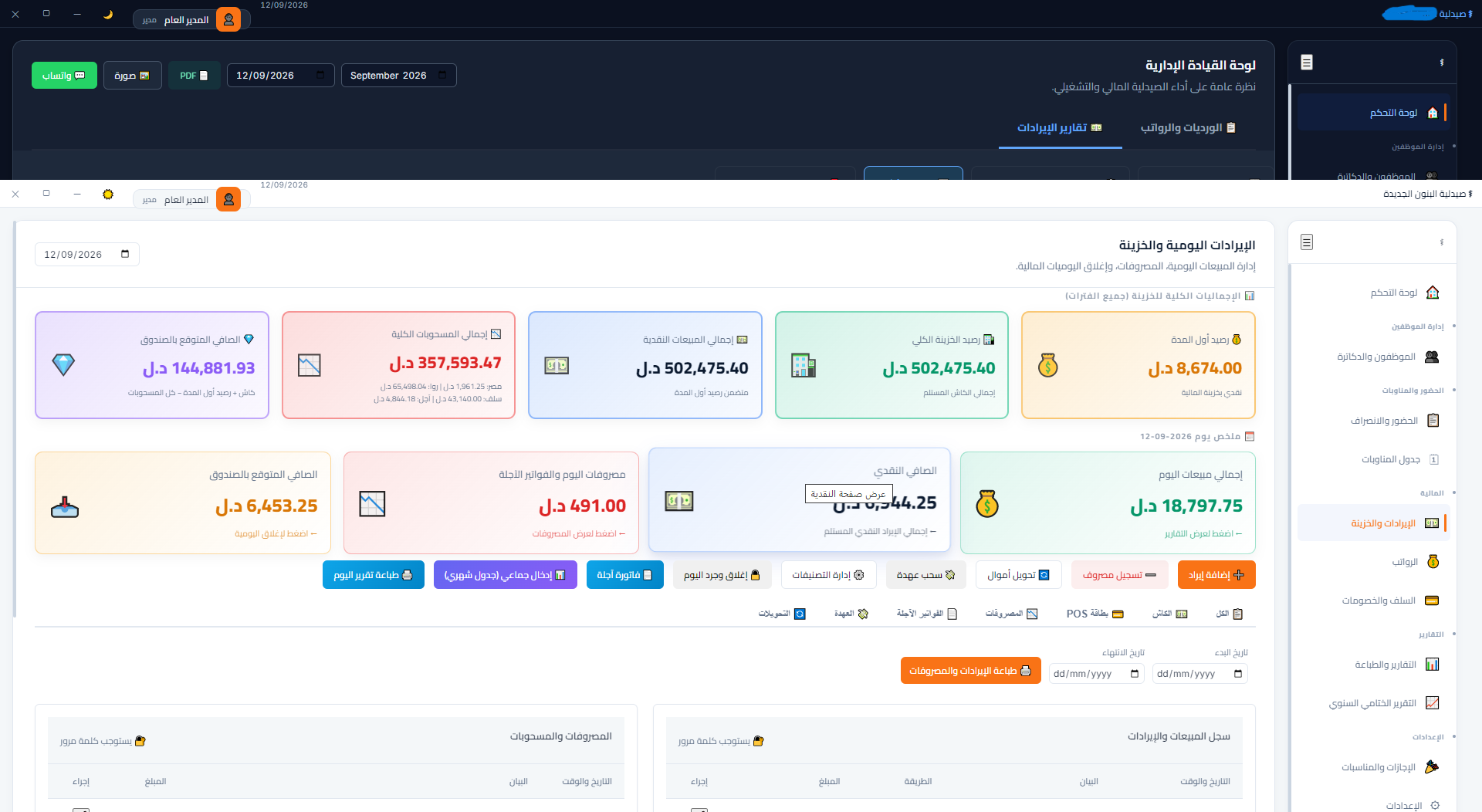The image size is (1482, 812).
Task: Open the تاريخ الانتهاء date field
Action: pos(1096,674)
